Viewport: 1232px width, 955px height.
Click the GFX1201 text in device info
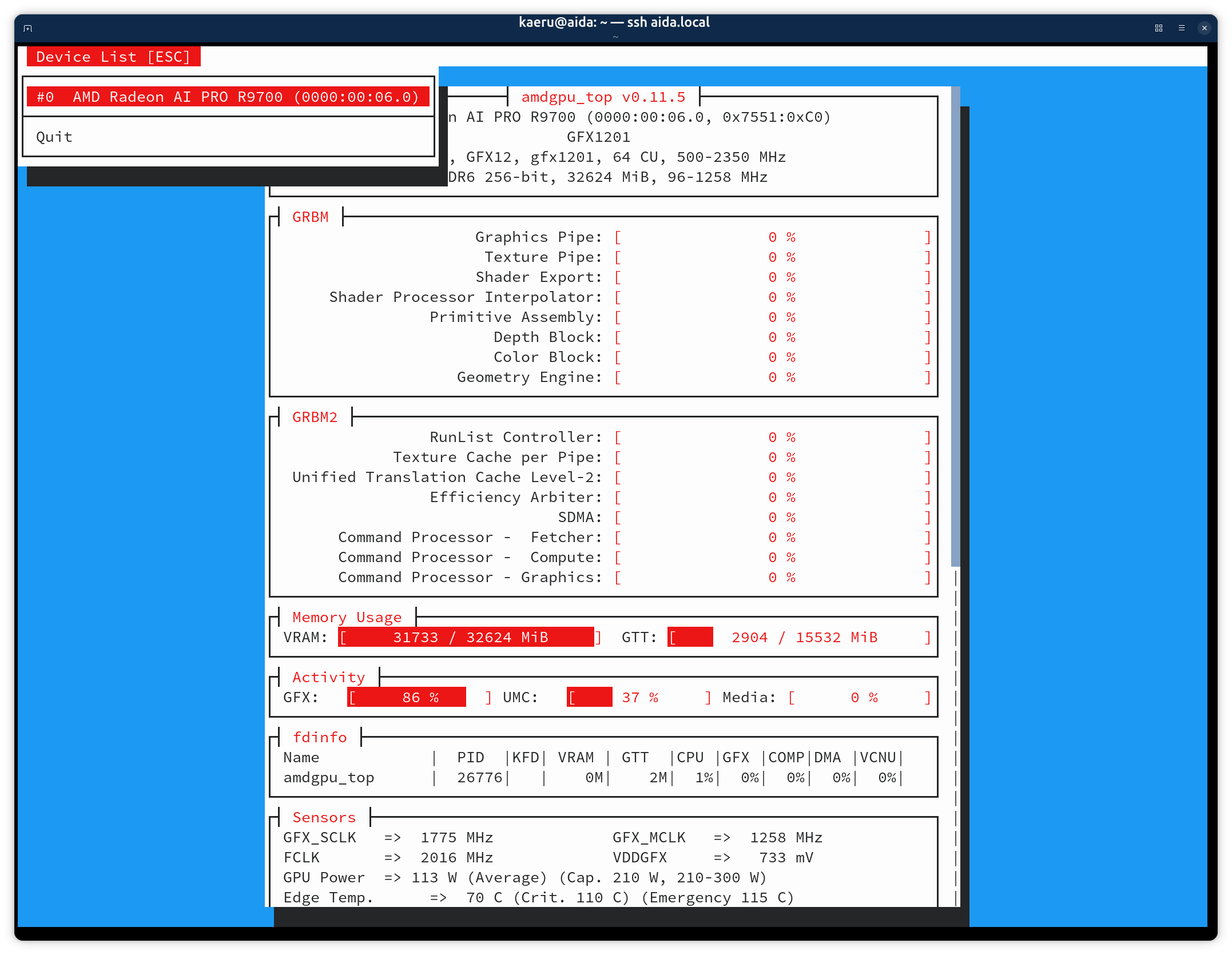(x=599, y=137)
